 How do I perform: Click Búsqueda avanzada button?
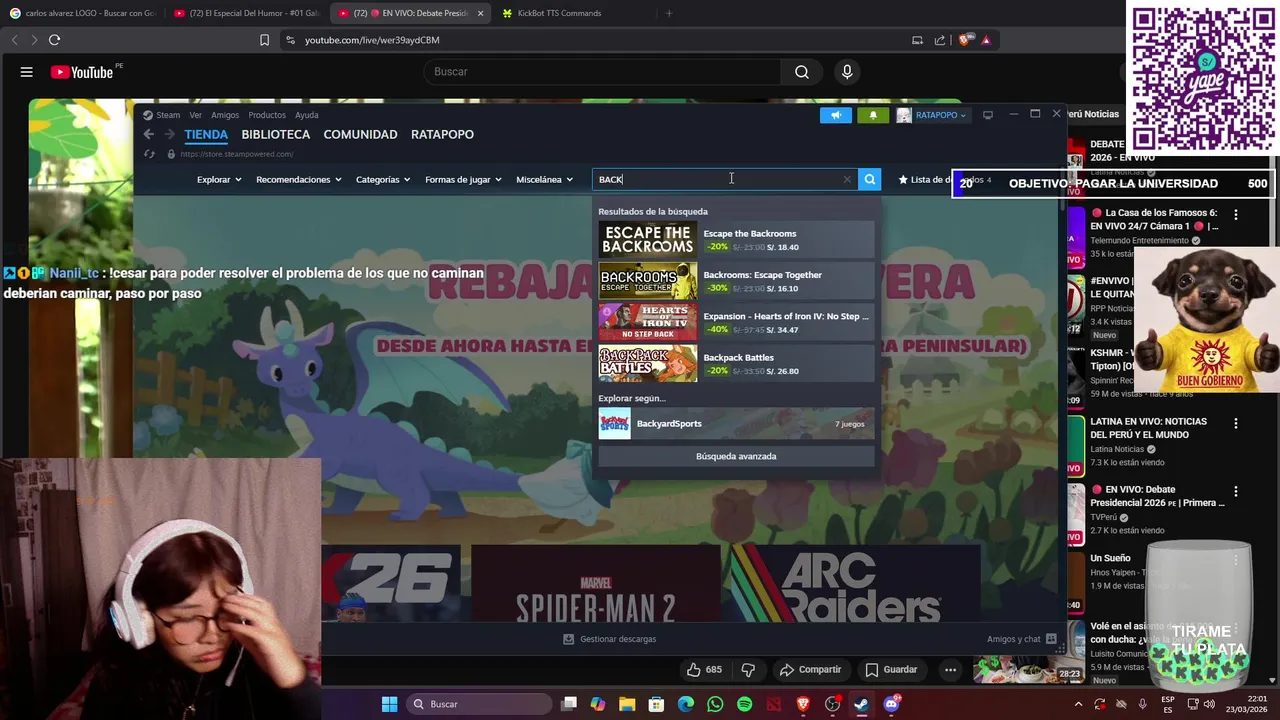pos(736,456)
